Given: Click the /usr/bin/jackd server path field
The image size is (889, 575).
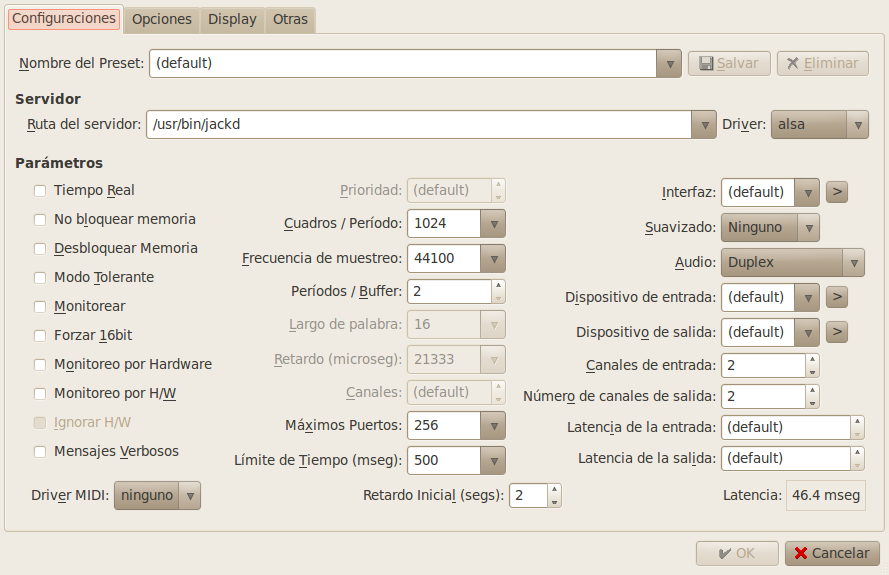Looking at the screenshot, I should (x=419, y=125).
